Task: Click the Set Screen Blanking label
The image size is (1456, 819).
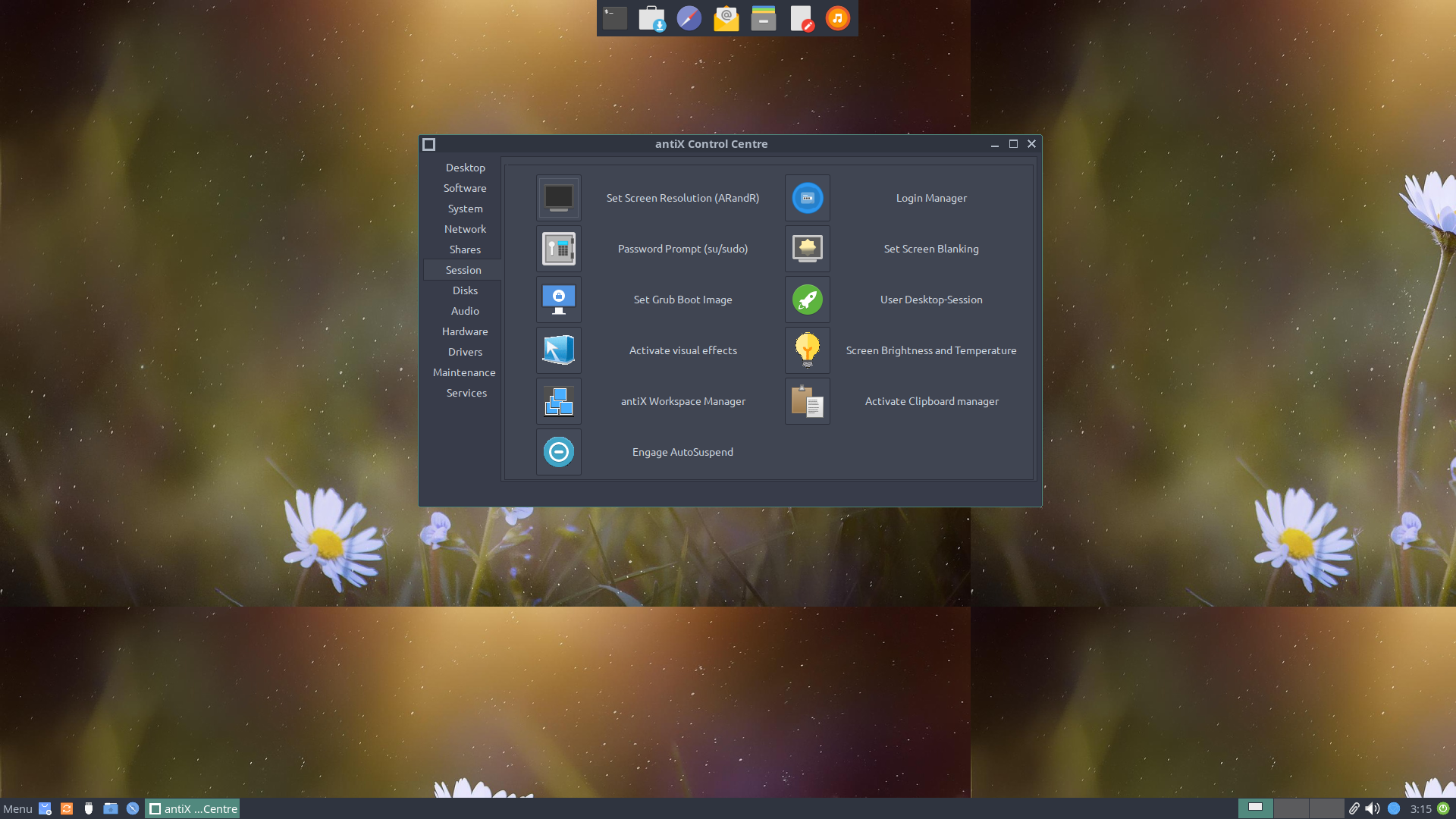Action: tap(931, 249)
